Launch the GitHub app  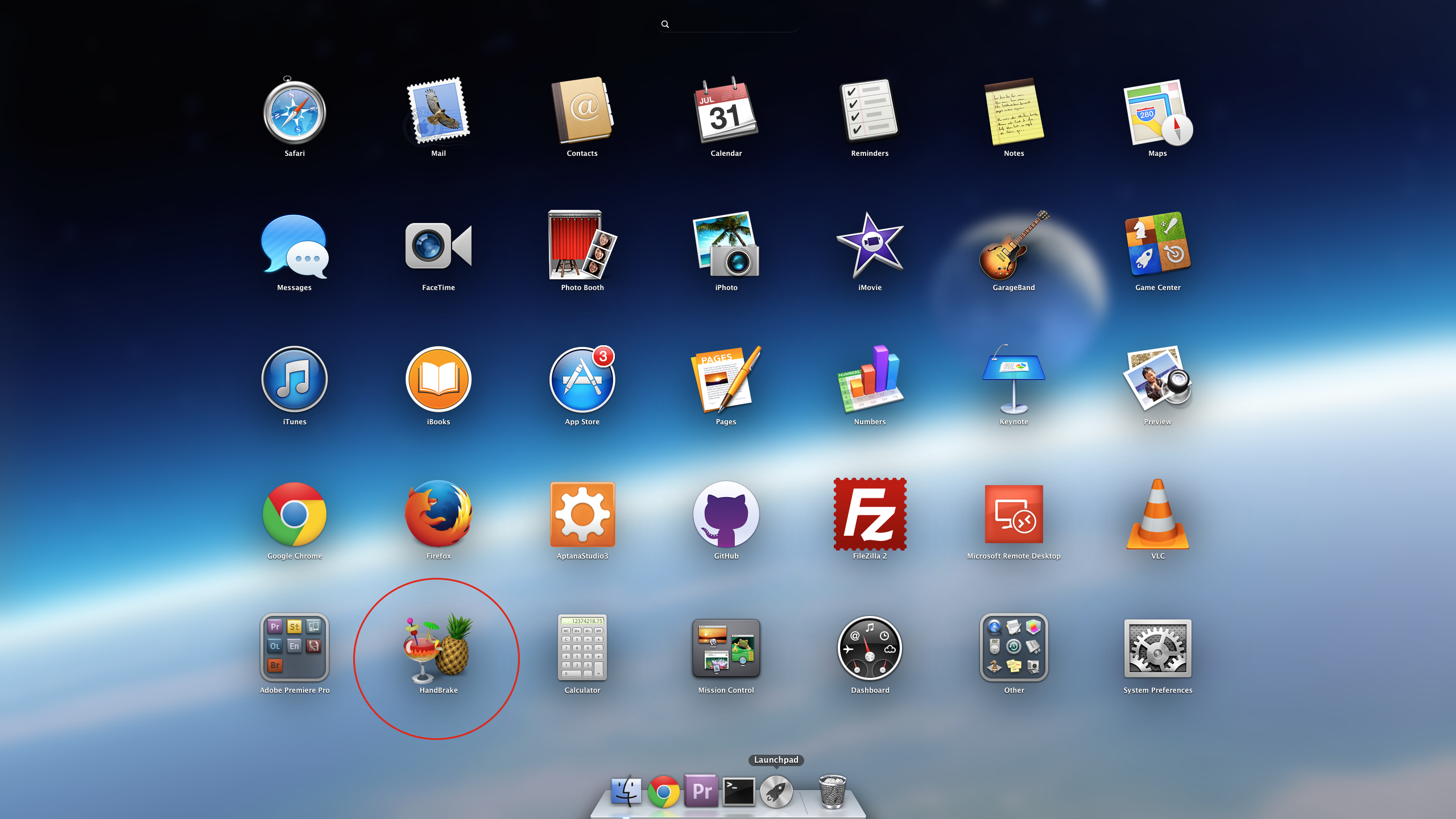click(726, 515)
